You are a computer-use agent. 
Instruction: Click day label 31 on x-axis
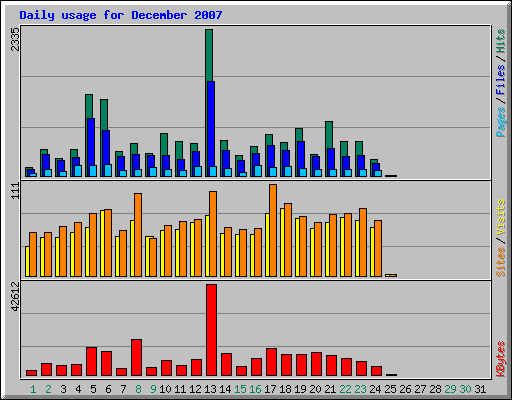point(480,389)
